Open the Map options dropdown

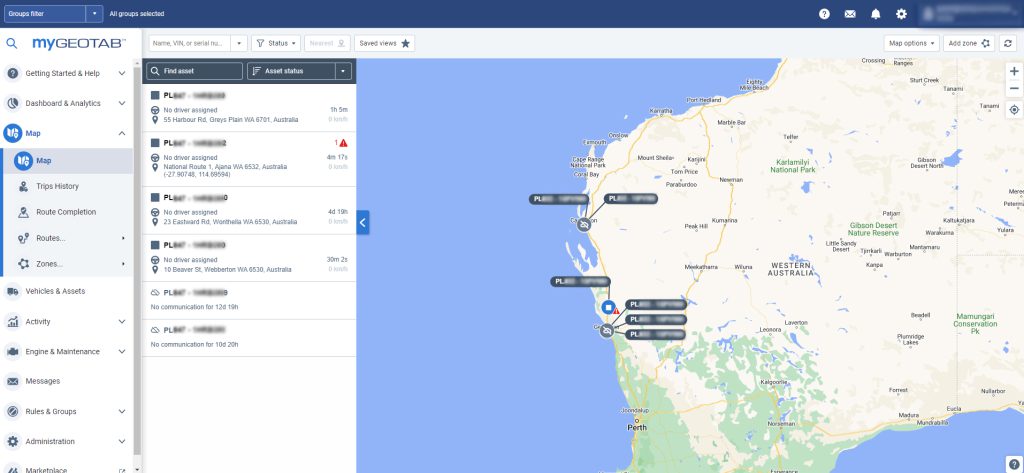click(x=912, y=43)
